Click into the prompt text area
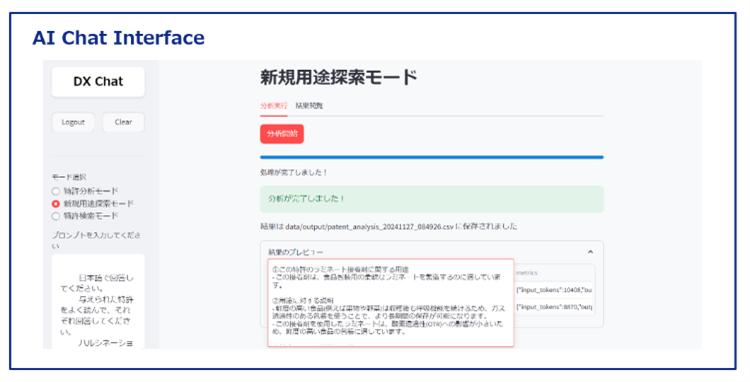 (98, 301)
